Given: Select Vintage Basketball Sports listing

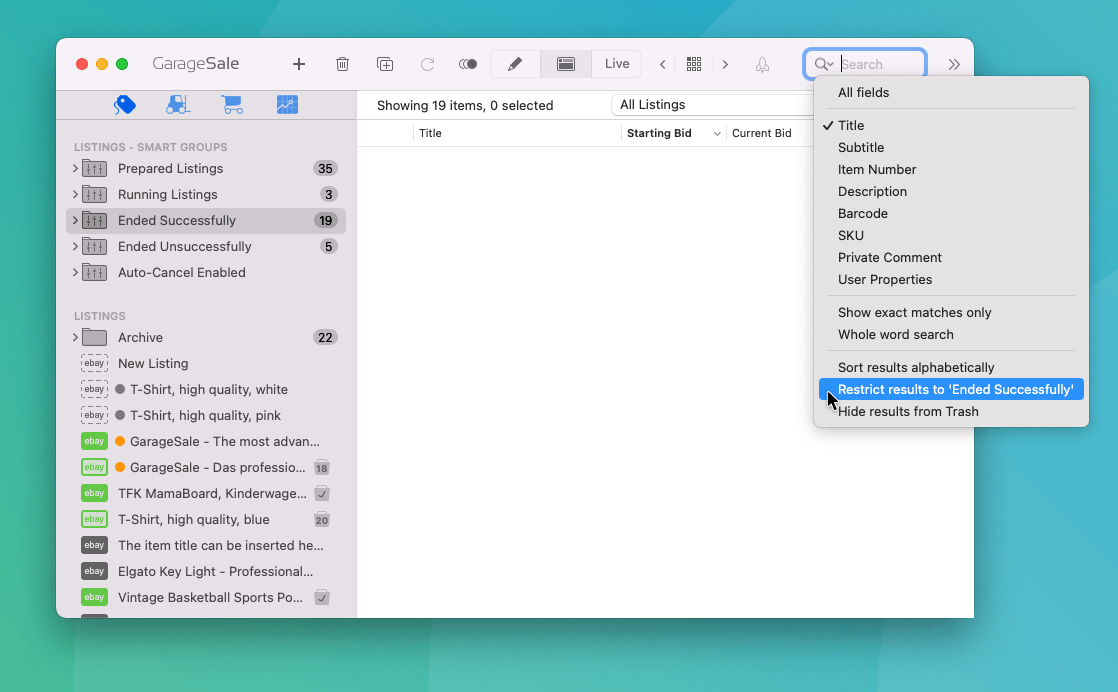Looking at the screenshot, I should coord(206,597).
